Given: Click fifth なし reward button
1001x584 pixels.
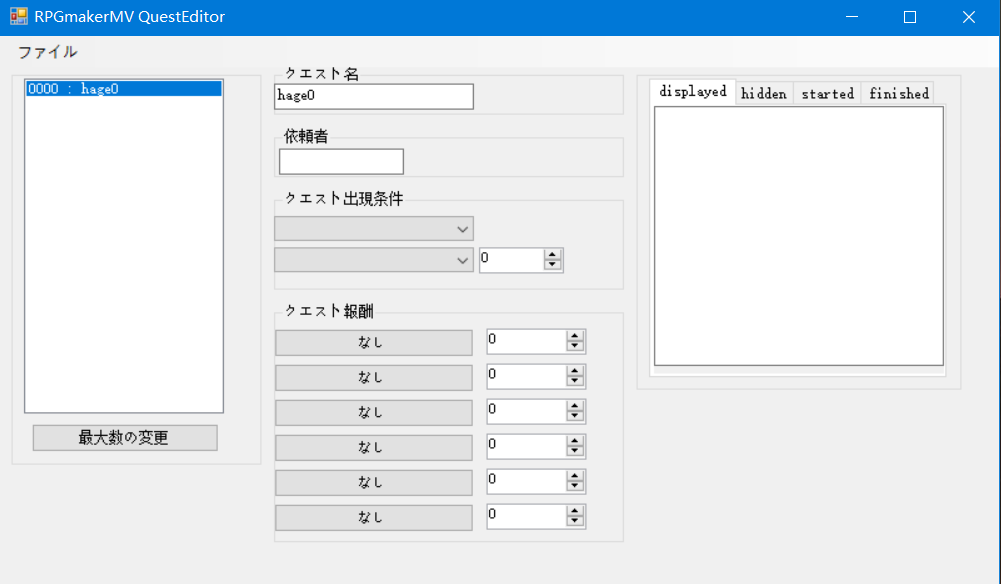Looking at the screenshot, I should tap(374, 483).
